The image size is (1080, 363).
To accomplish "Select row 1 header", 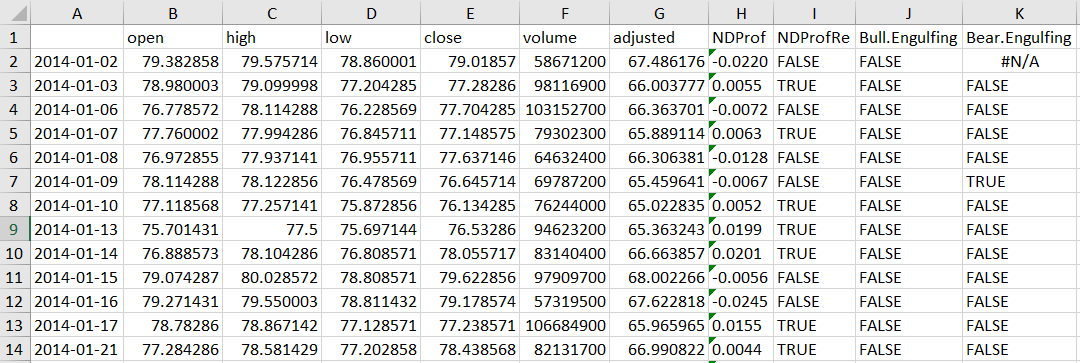I will coord(15,37).
